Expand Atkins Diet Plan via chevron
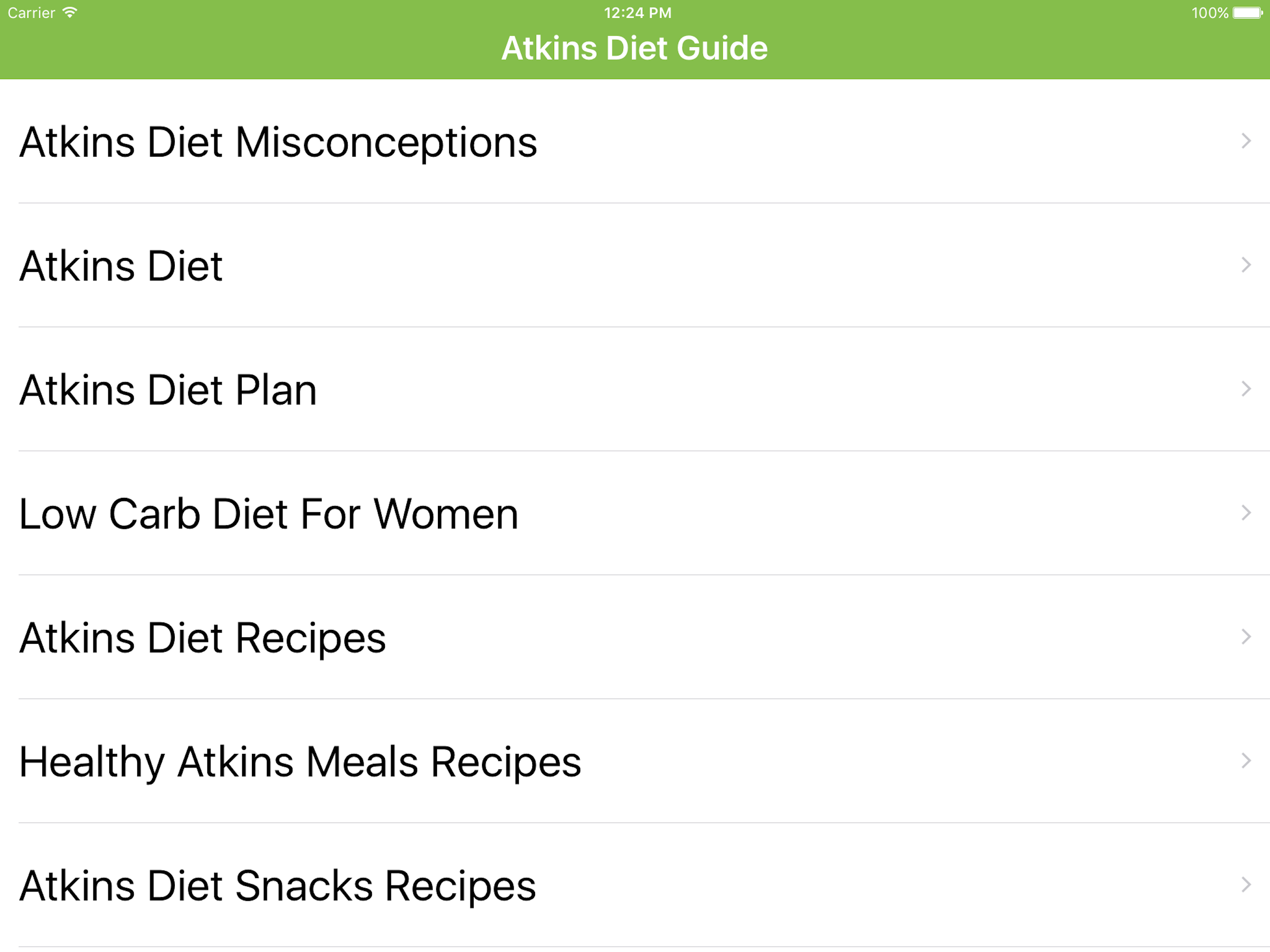 click(x=1245, y=389)
